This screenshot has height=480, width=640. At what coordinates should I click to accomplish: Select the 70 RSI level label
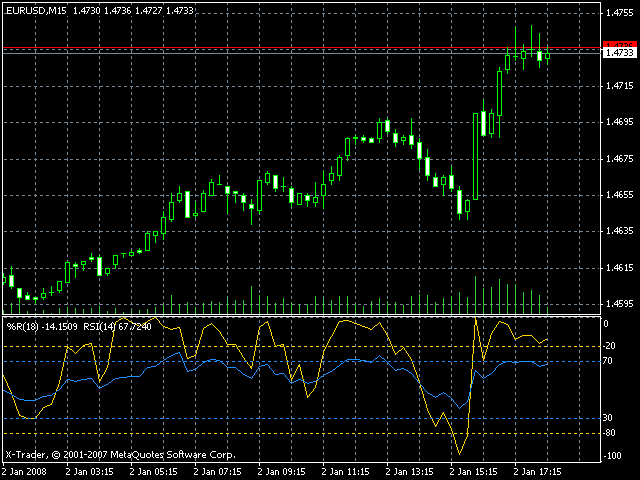click(x=608, y=361)
